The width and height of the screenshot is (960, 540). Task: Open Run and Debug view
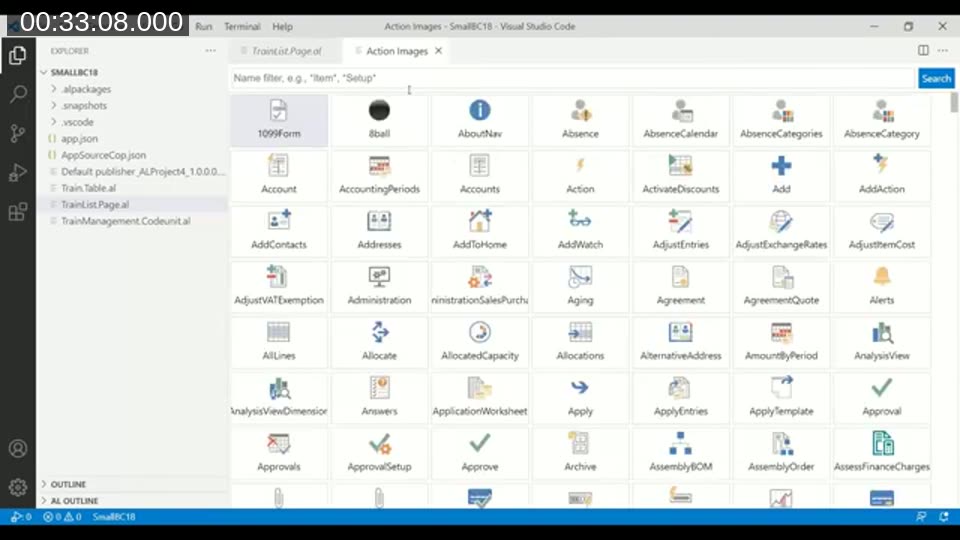click(x=18, y=173)
